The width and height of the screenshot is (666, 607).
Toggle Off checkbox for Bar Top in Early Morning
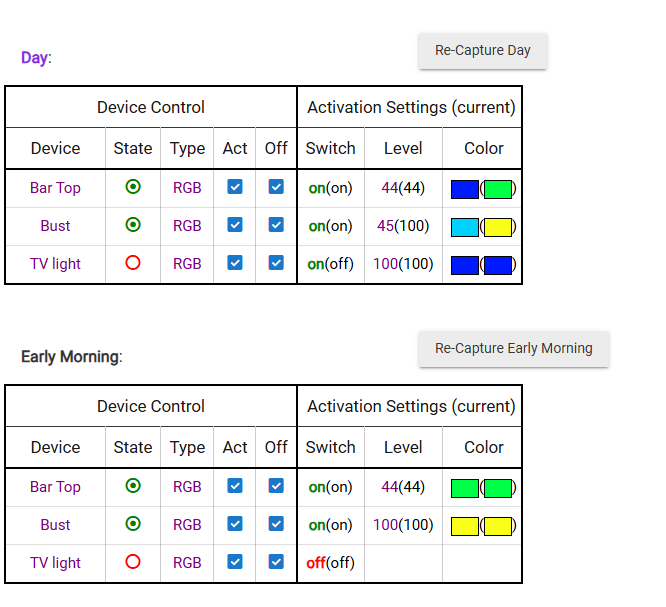(x=276, y=486)
